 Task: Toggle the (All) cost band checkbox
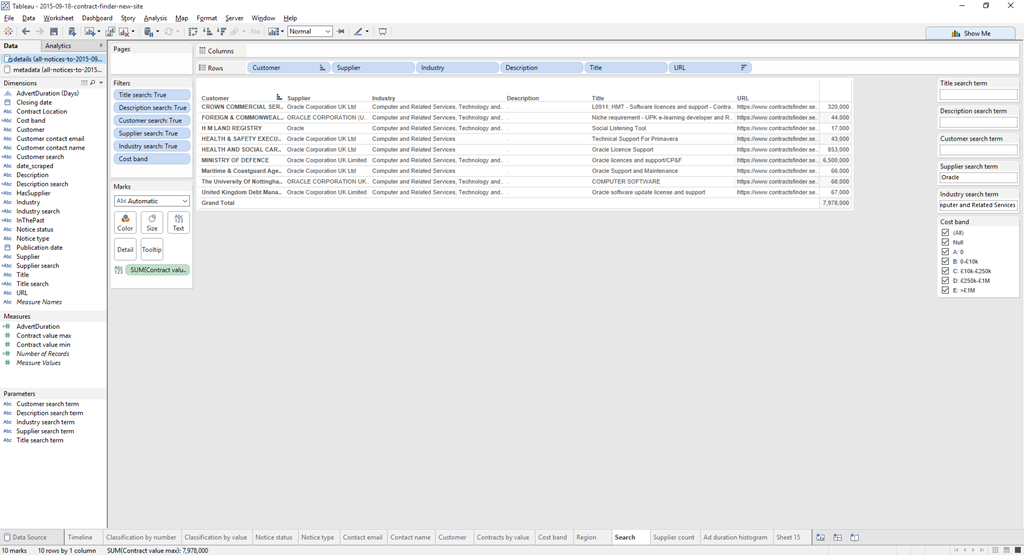coord(945,232)
